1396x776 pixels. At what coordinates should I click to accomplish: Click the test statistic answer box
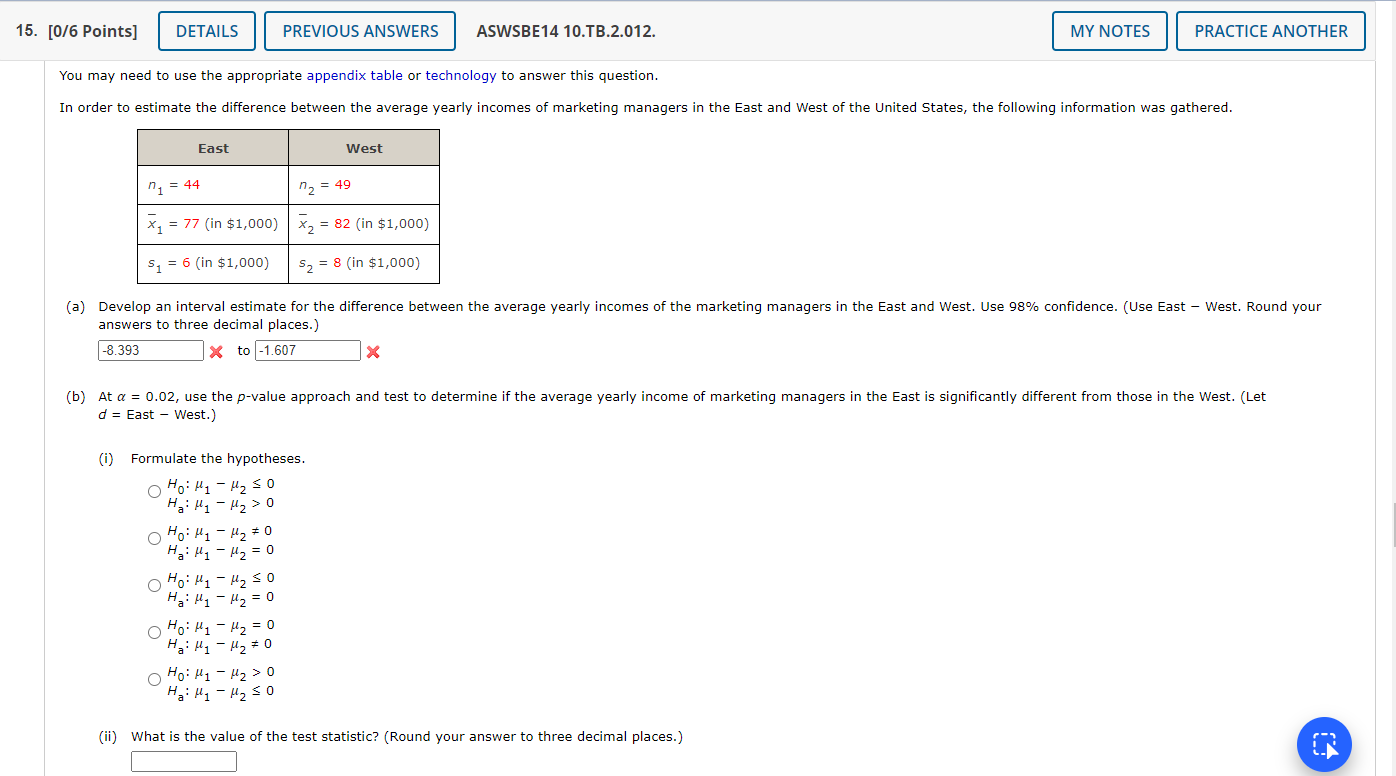(183, 760)
